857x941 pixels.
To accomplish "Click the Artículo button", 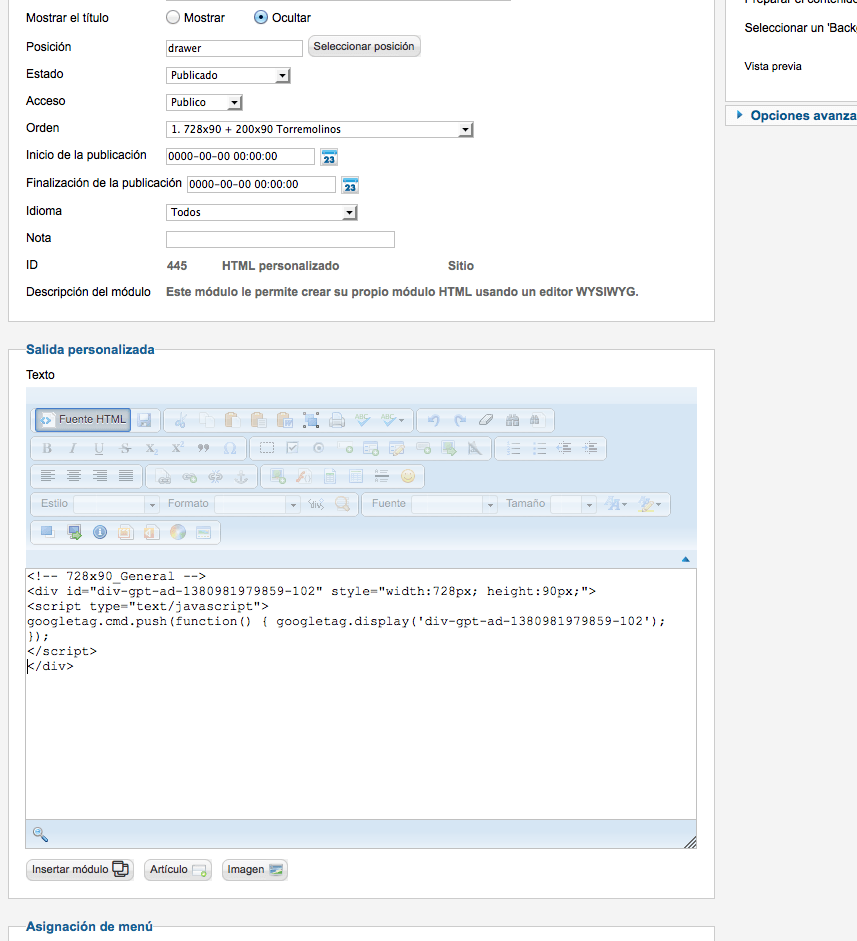I will point(178,870).
